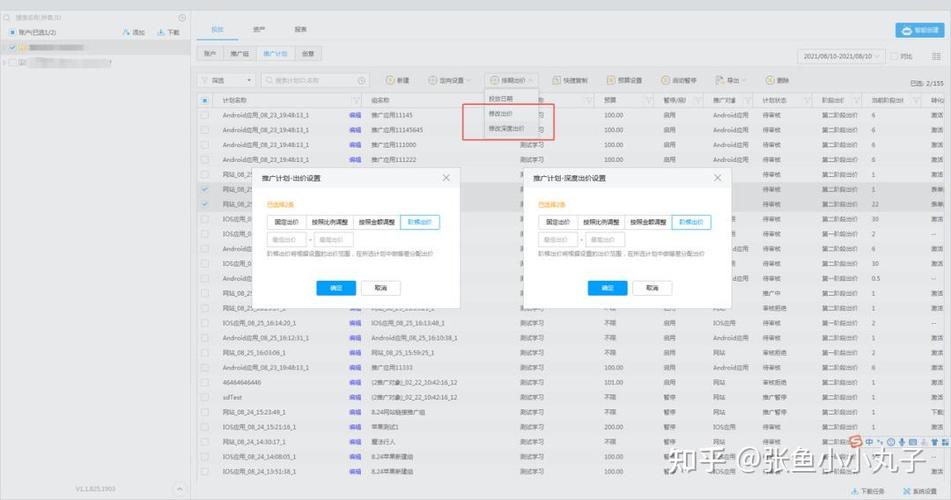Choose 修改深度出价 from the dropdown menu
This screenshot has width=951, height=500.
click(x=506, y=129)
